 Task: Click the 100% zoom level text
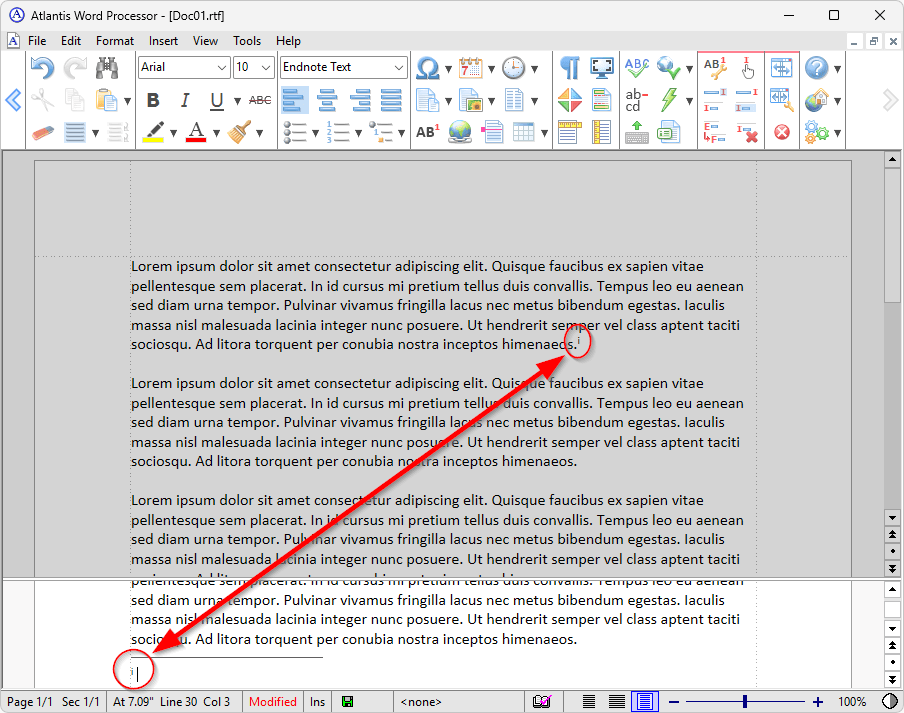click(x=852, y=701)
